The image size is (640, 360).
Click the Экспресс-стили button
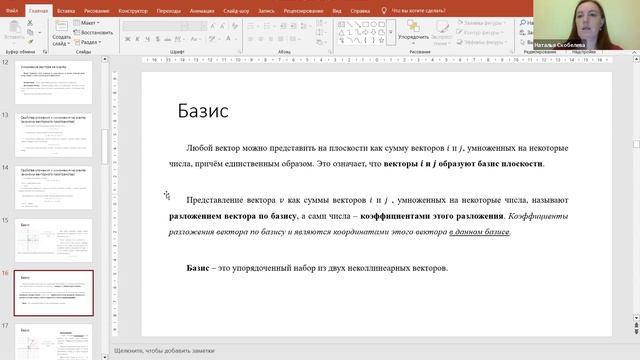coord(441,33)
